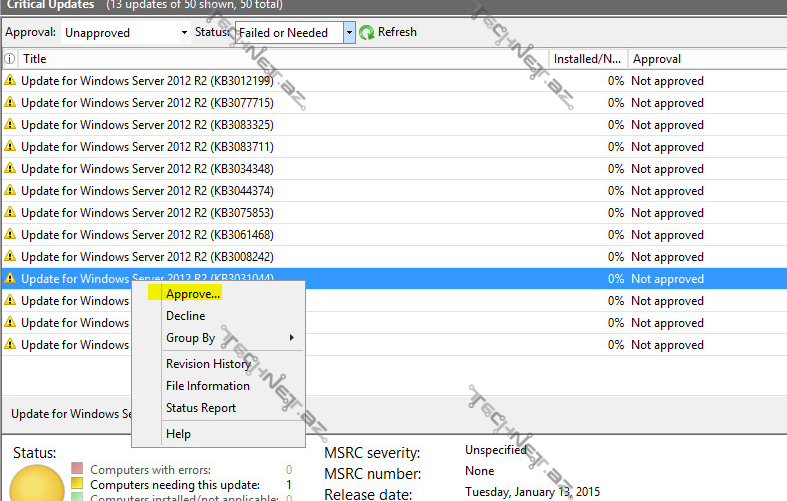Click warning icon beside KB3077715 update
The width and height of the screenshot is (787, 501).
pos(10,103)
